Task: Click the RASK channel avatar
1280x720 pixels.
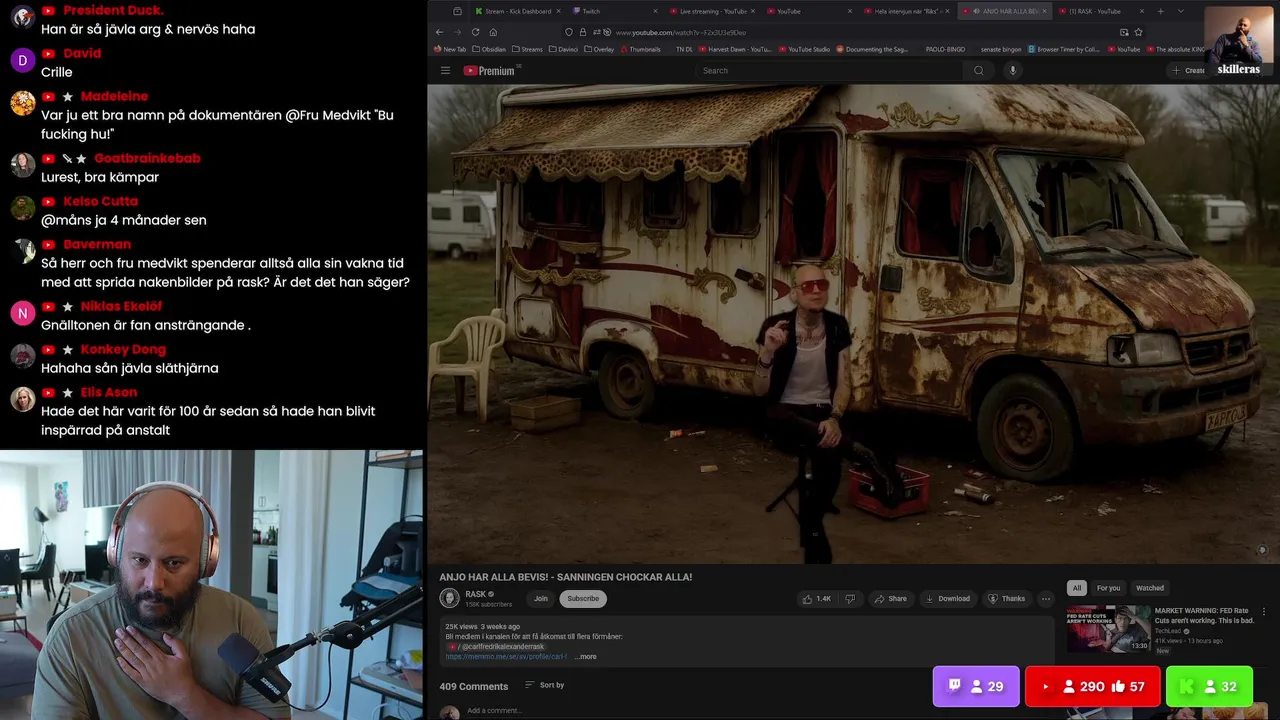Action: tap(450, 598)
